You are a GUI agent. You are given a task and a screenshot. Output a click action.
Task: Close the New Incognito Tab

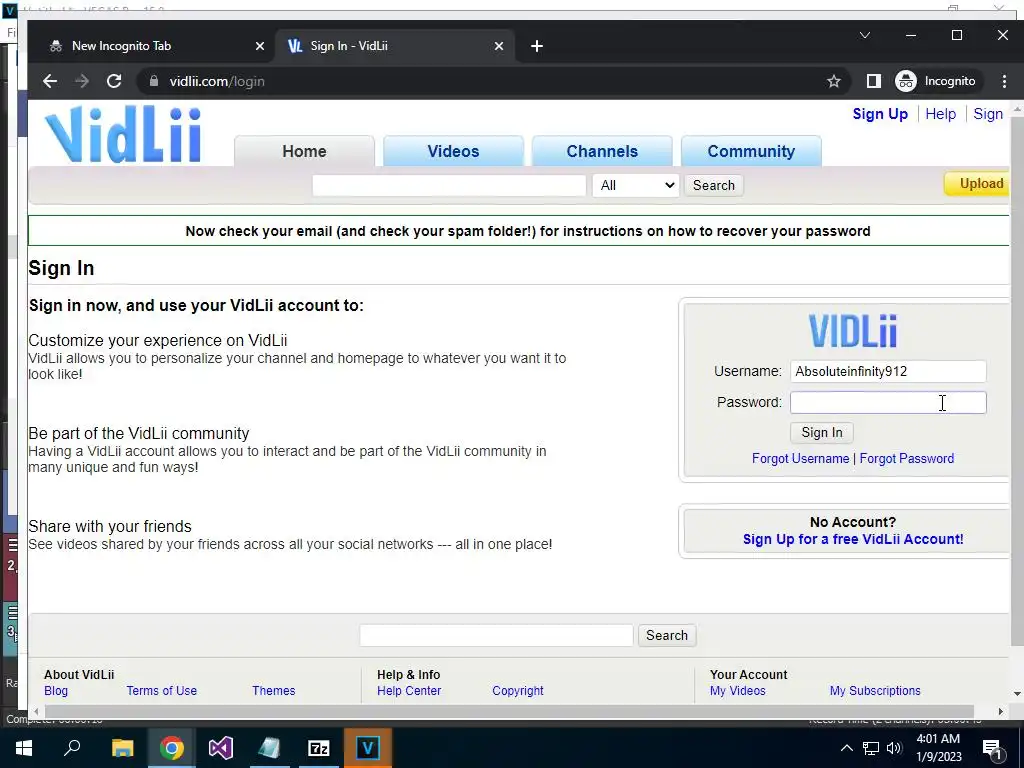[260, 46]
